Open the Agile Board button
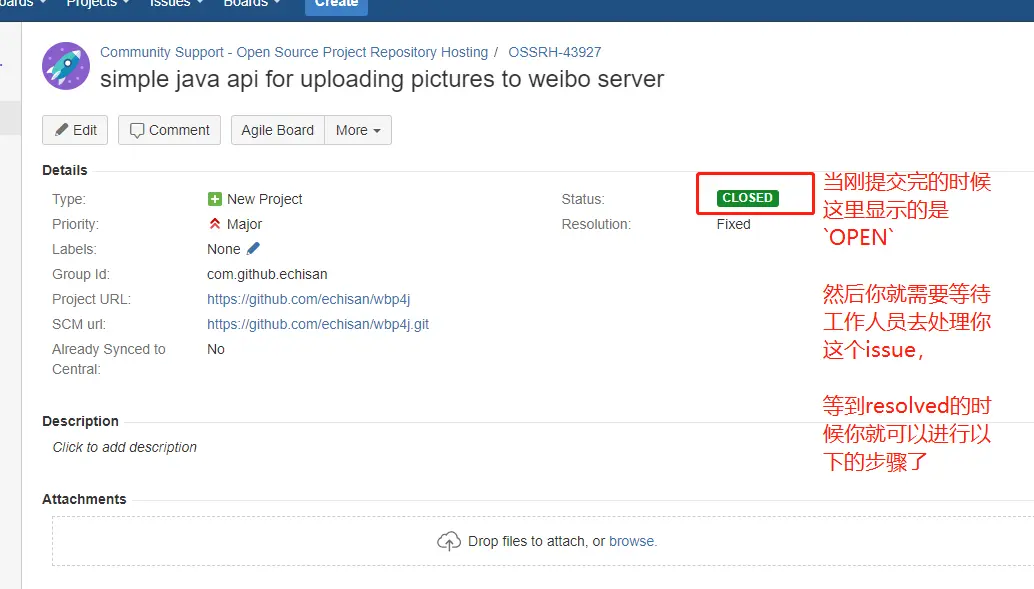1034x589 pixels. click(278, 130)
